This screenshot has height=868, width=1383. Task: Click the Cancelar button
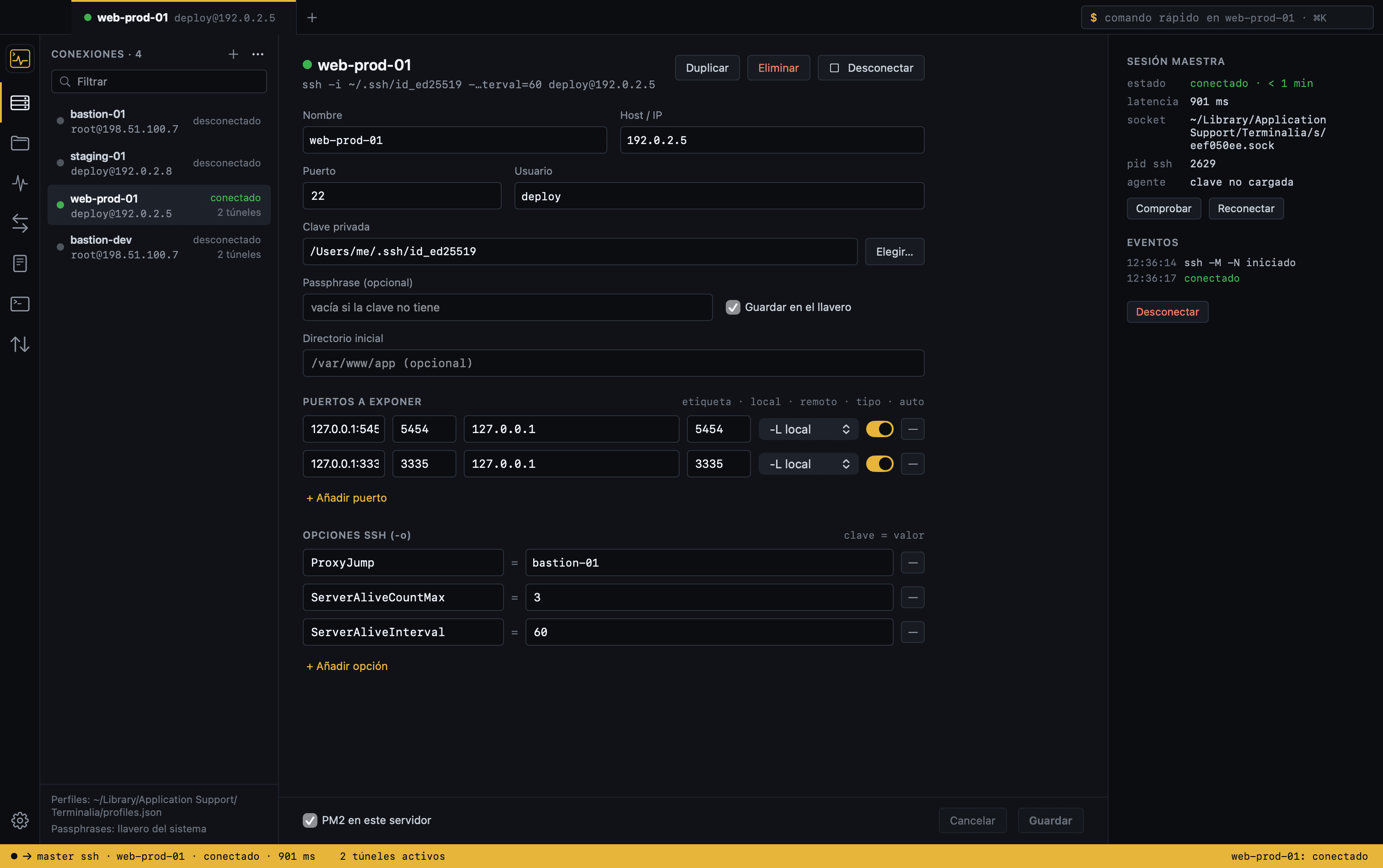pos(972,820)
